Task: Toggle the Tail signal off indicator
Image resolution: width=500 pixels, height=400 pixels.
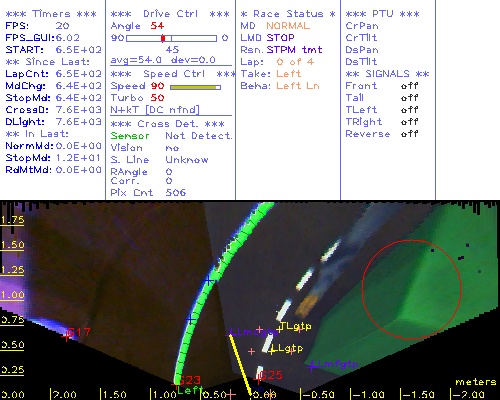Action: point(409,98)
